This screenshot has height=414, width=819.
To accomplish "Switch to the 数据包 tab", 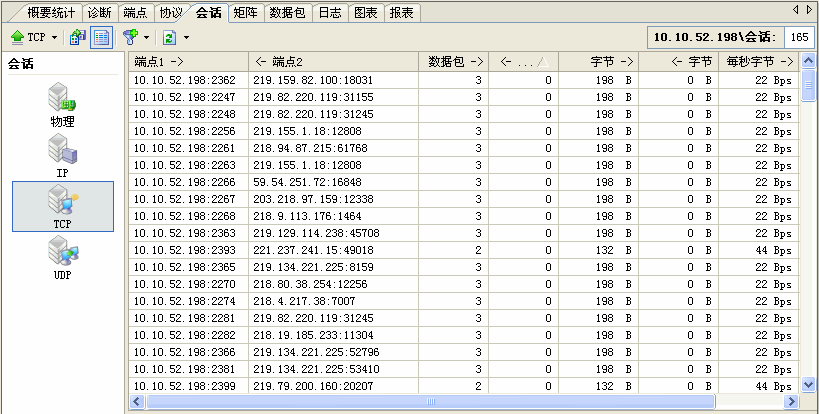I will pyautogui.click(x=287, y=13).
